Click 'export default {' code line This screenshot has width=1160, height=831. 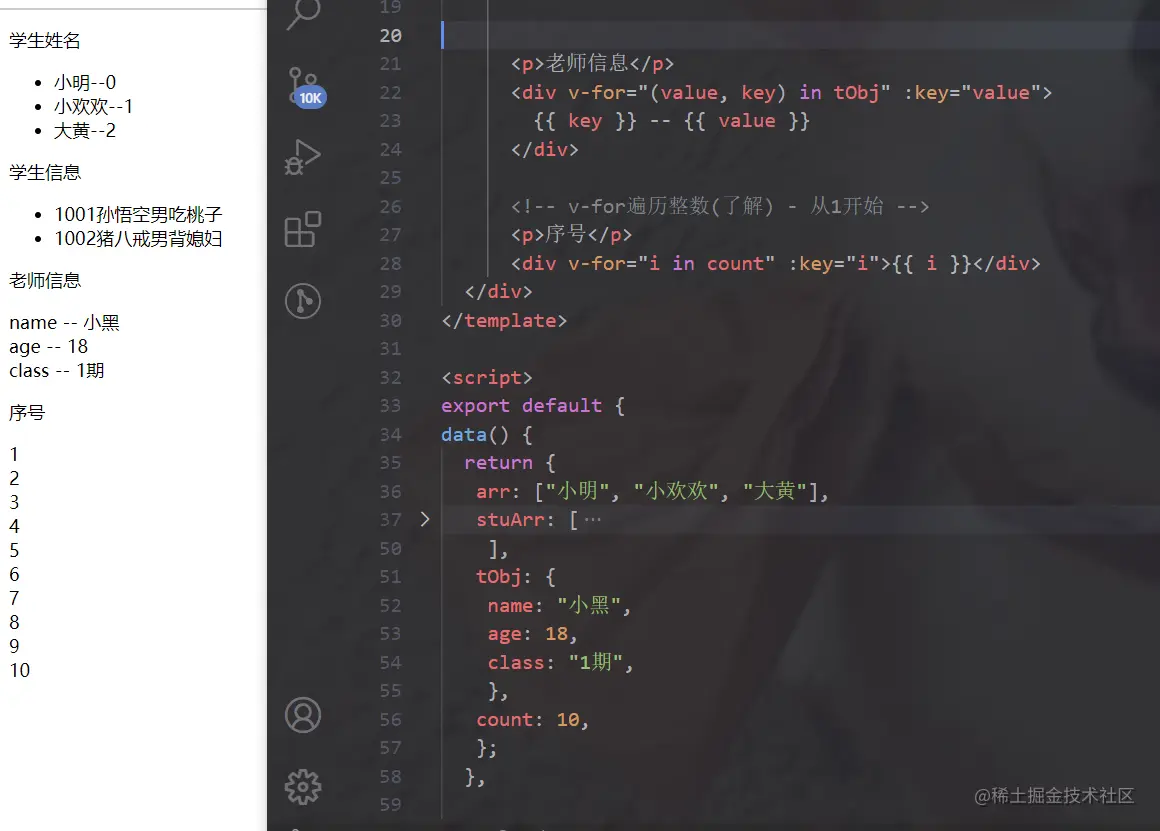click(533, 406)
